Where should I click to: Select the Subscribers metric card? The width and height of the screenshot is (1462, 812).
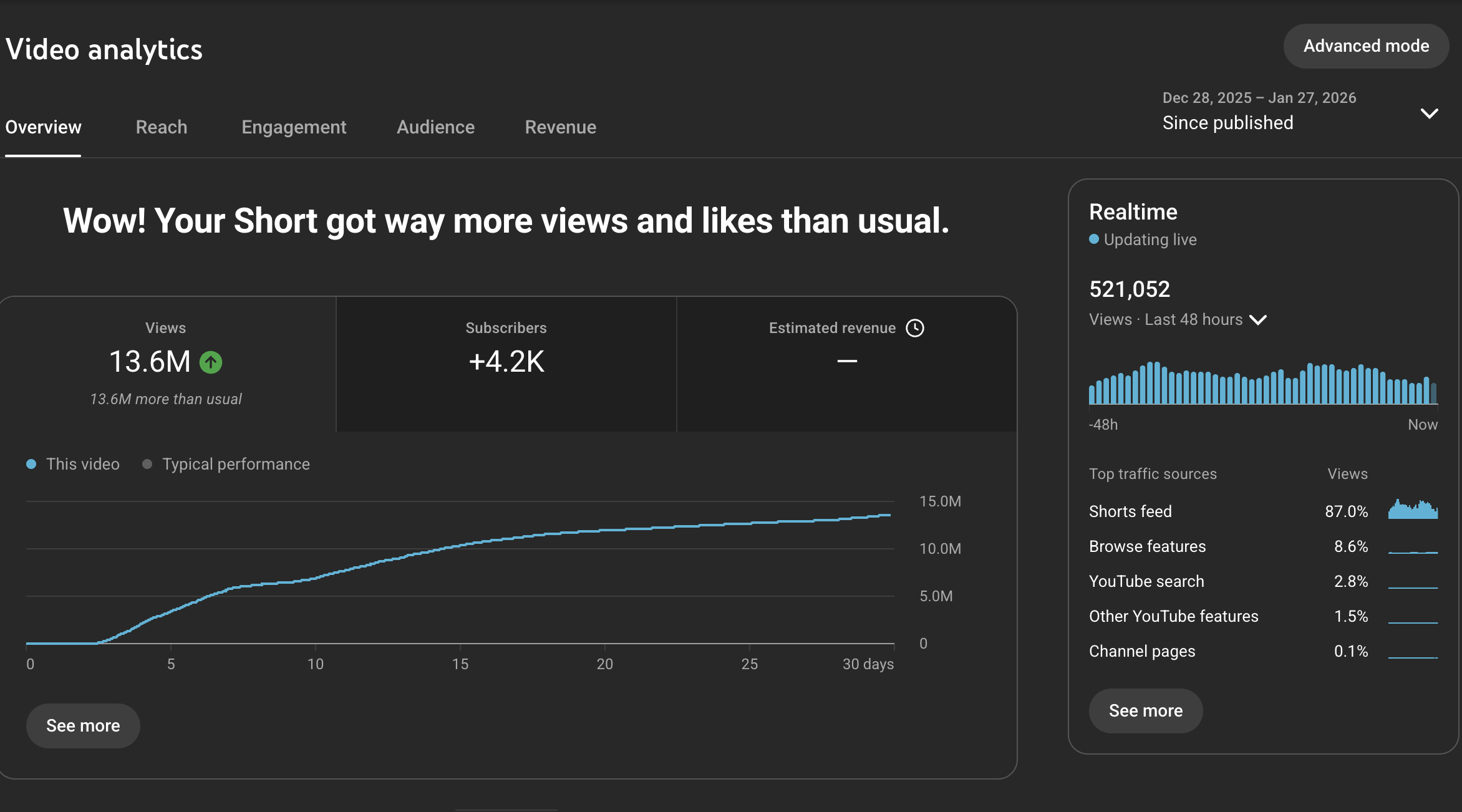pyautogui.click(x=506, y=364)
